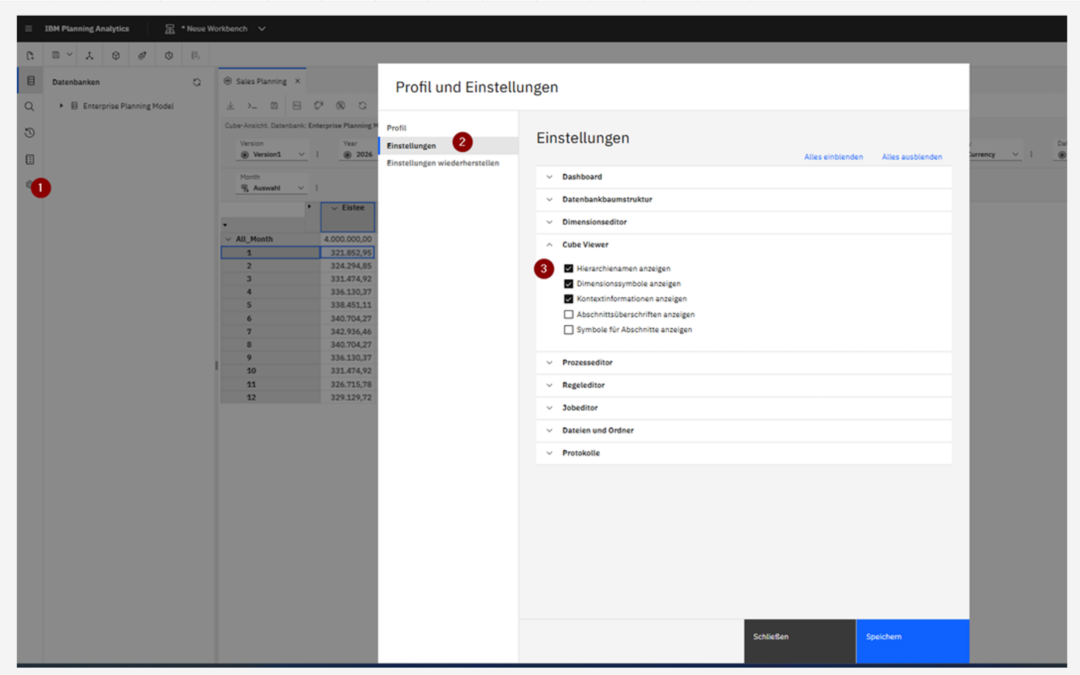Refresh the Datenbanken panel
Image resolution: width=1080 pixels, height=675 pixels.
tap(197, 82)
